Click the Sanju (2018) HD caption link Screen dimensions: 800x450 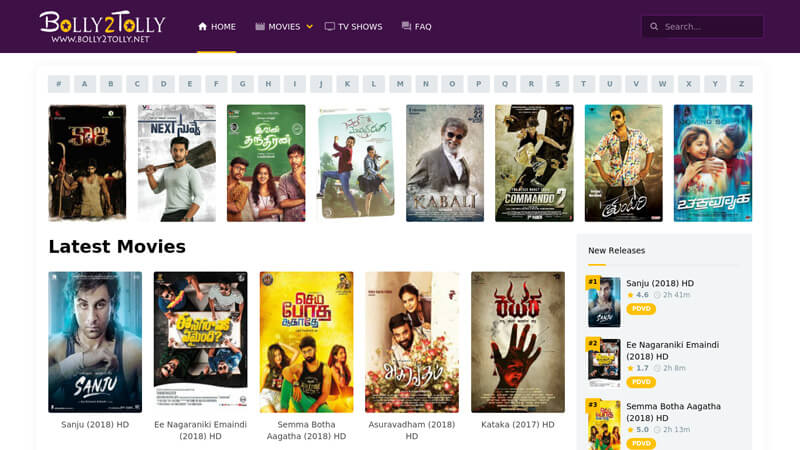[x=95, y=424]
